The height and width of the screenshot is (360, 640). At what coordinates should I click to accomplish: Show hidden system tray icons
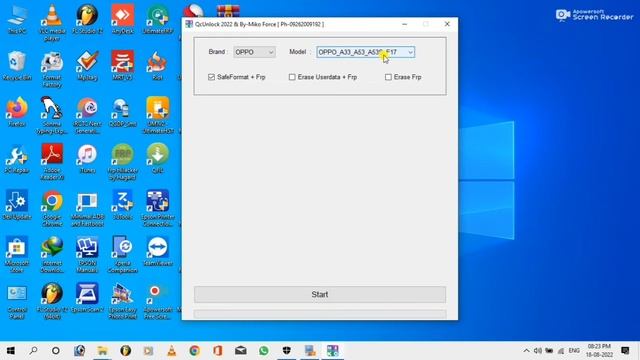pyautogui.click(x=527, y=351)
